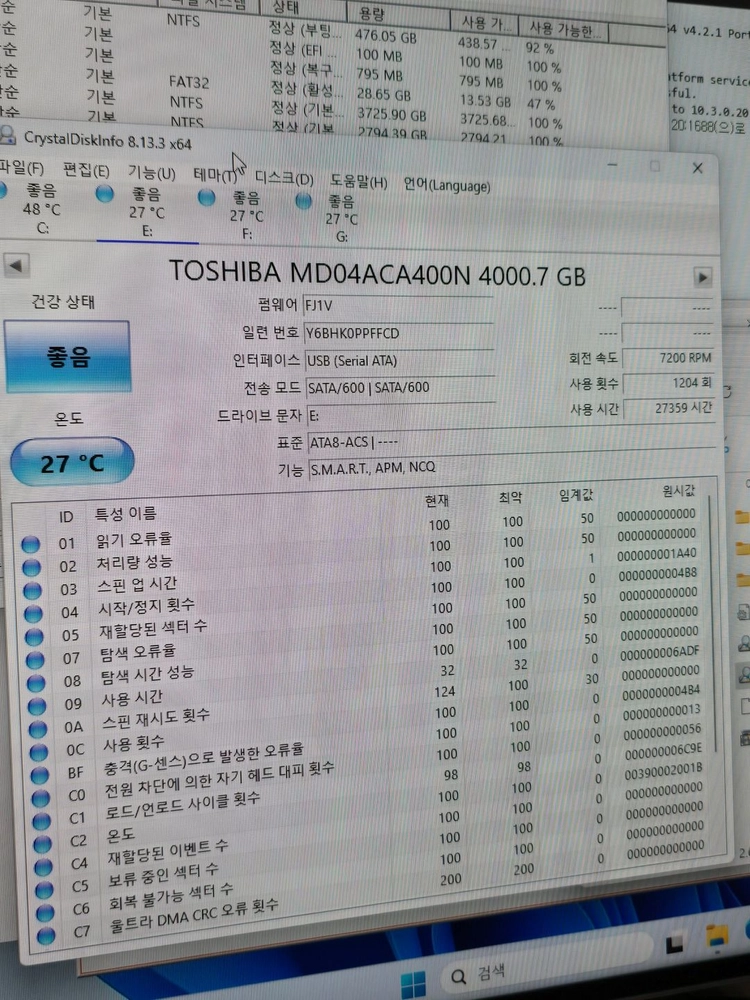The width and height of the screenshot is (750, 1000).
Task: Click the CrystalDiskInfo title bar app icon
Action: [8, 135]
